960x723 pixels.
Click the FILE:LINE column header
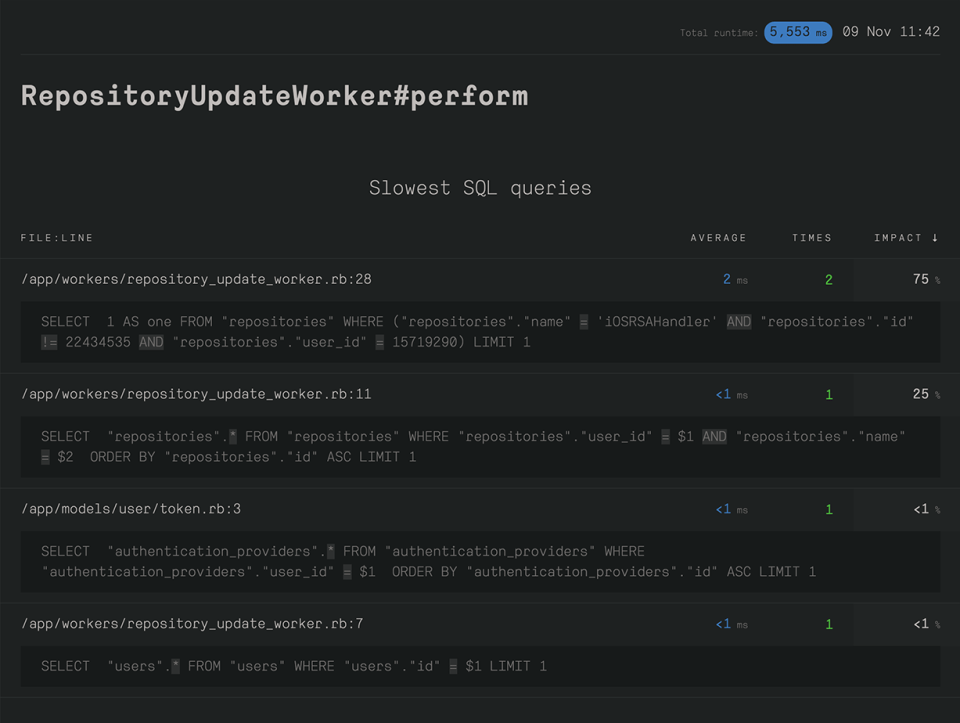coord(57,238)
